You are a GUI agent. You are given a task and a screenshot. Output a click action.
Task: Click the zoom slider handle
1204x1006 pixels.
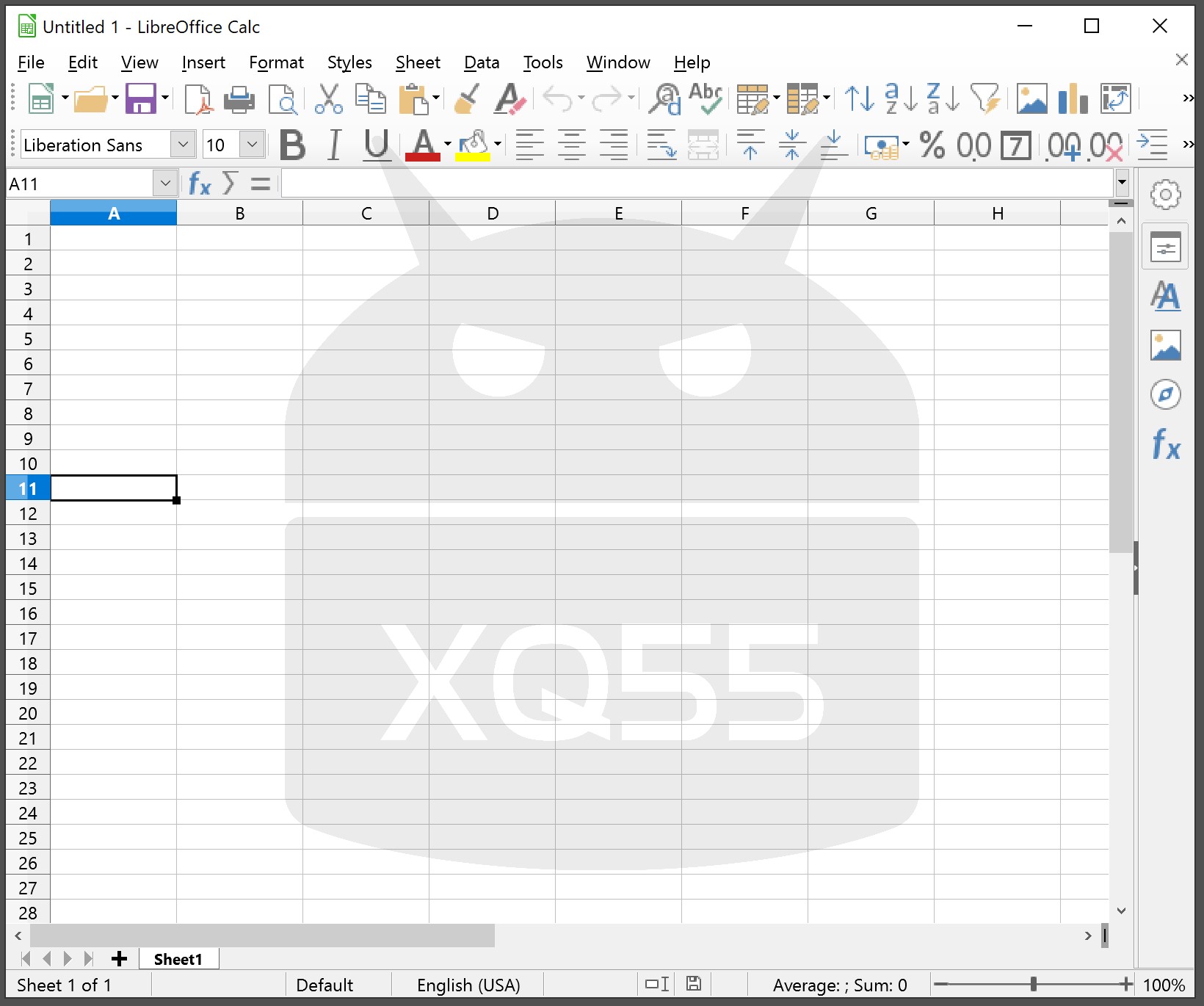tap(1034, 984)
